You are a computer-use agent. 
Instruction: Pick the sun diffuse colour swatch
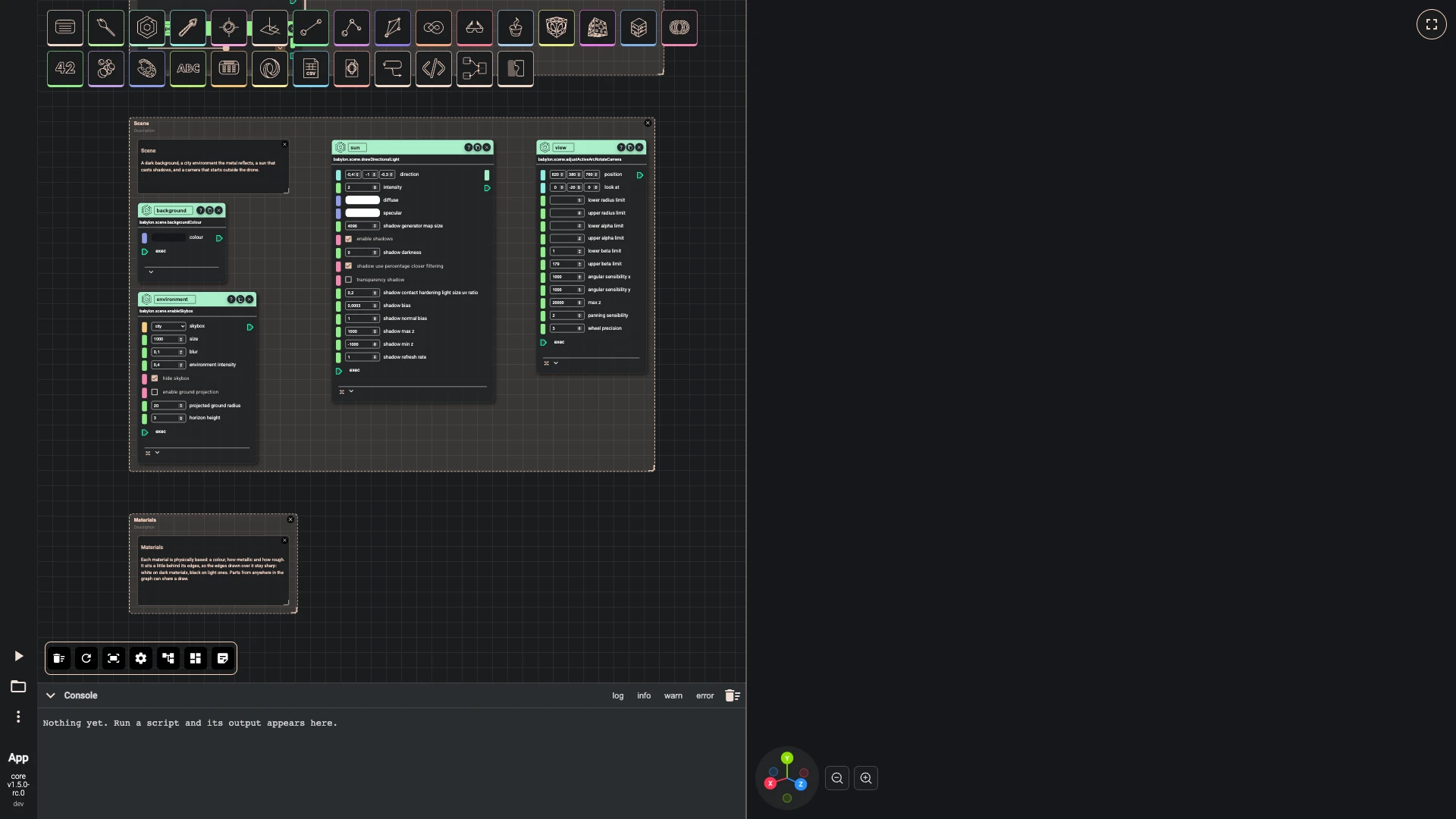click(x=362, y=200)
